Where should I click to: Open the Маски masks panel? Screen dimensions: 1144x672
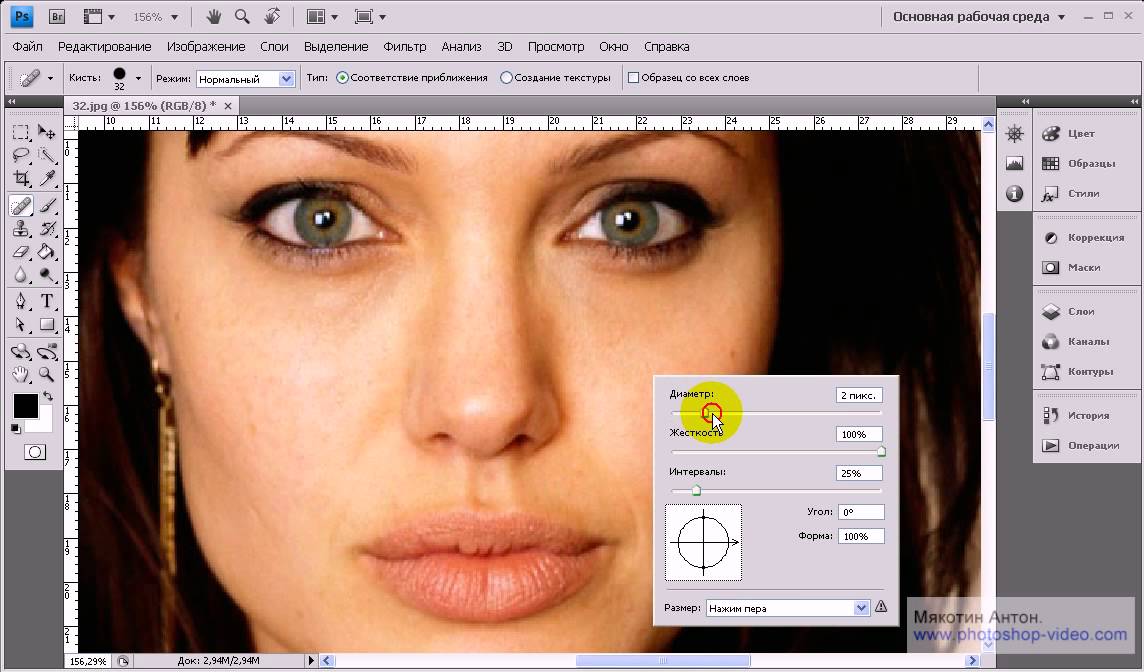coord(1086,267)
